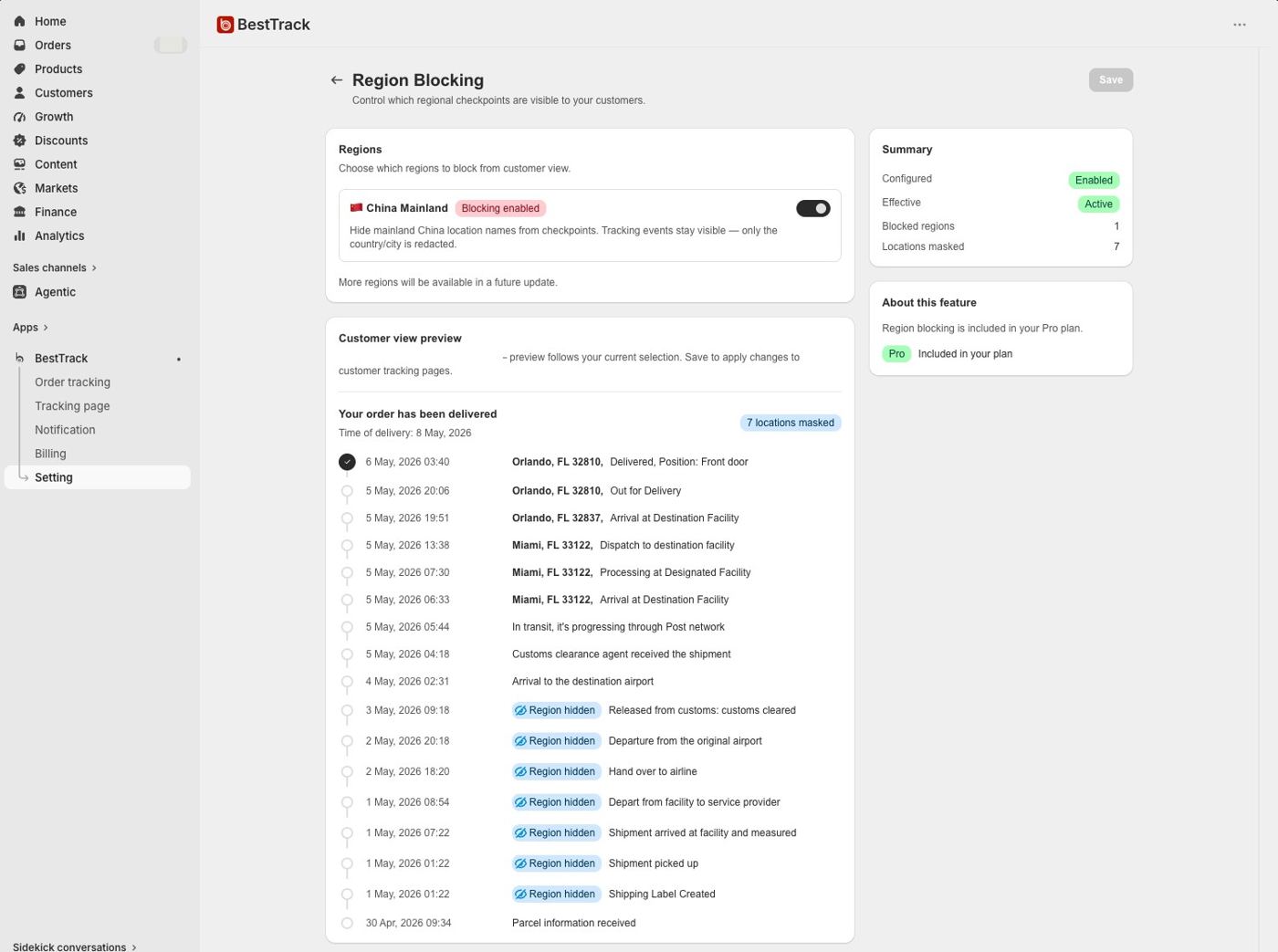Click 'Arrival to the destination airport' event
Screen dimensions: 1278x952
tap(582, 682)
